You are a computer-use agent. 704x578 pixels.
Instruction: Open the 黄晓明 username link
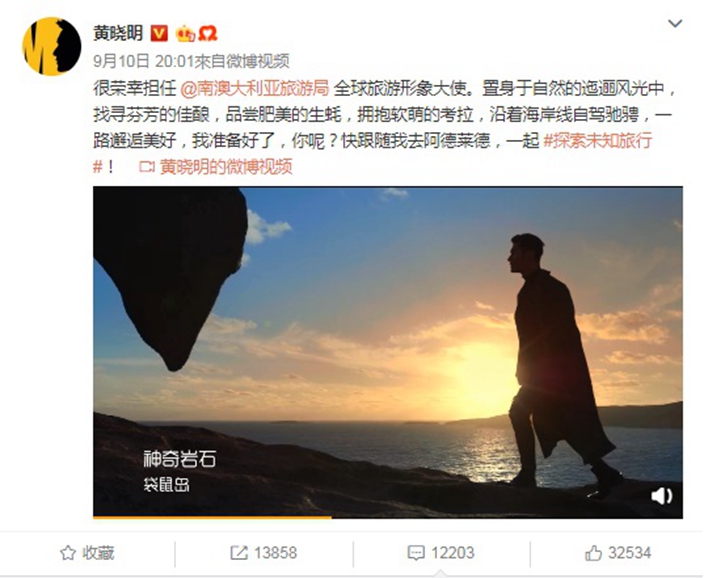(x=118, y=33)
